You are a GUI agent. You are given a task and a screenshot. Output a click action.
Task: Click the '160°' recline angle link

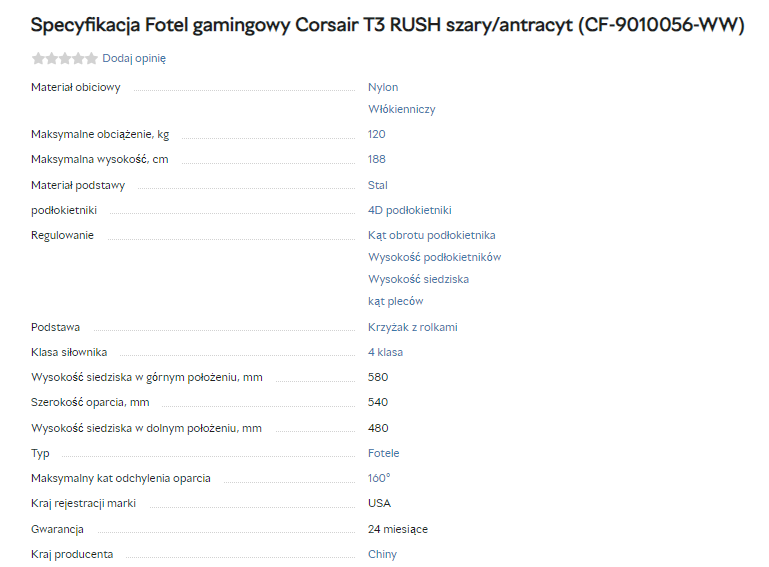click(379, 478)
